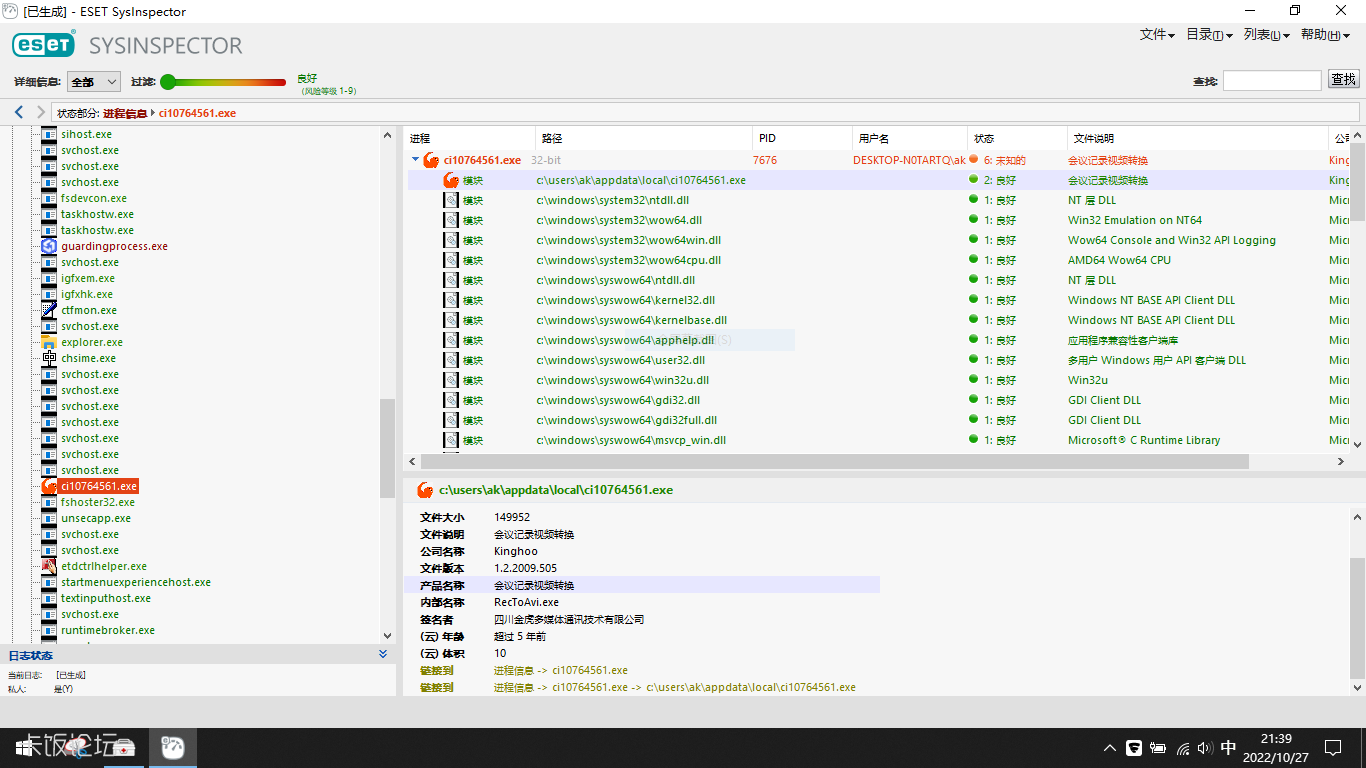
Task: Open the shield security tray icon
Action: pyautogui.click(x=1134, y=748)
